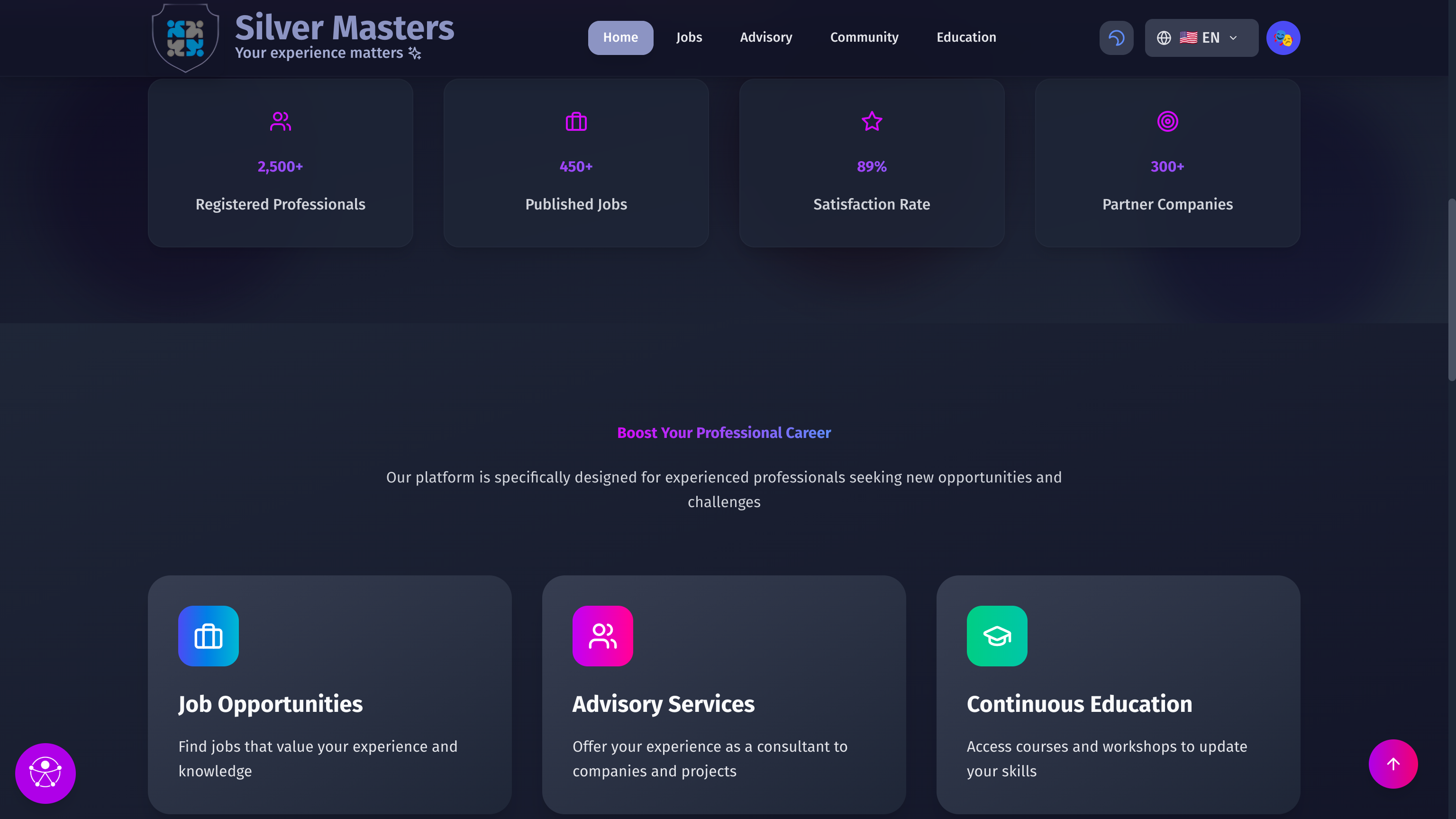Click the star icon above Satisfaction Rate
Screen dimensions: 1456x819
tap(872, 121)
